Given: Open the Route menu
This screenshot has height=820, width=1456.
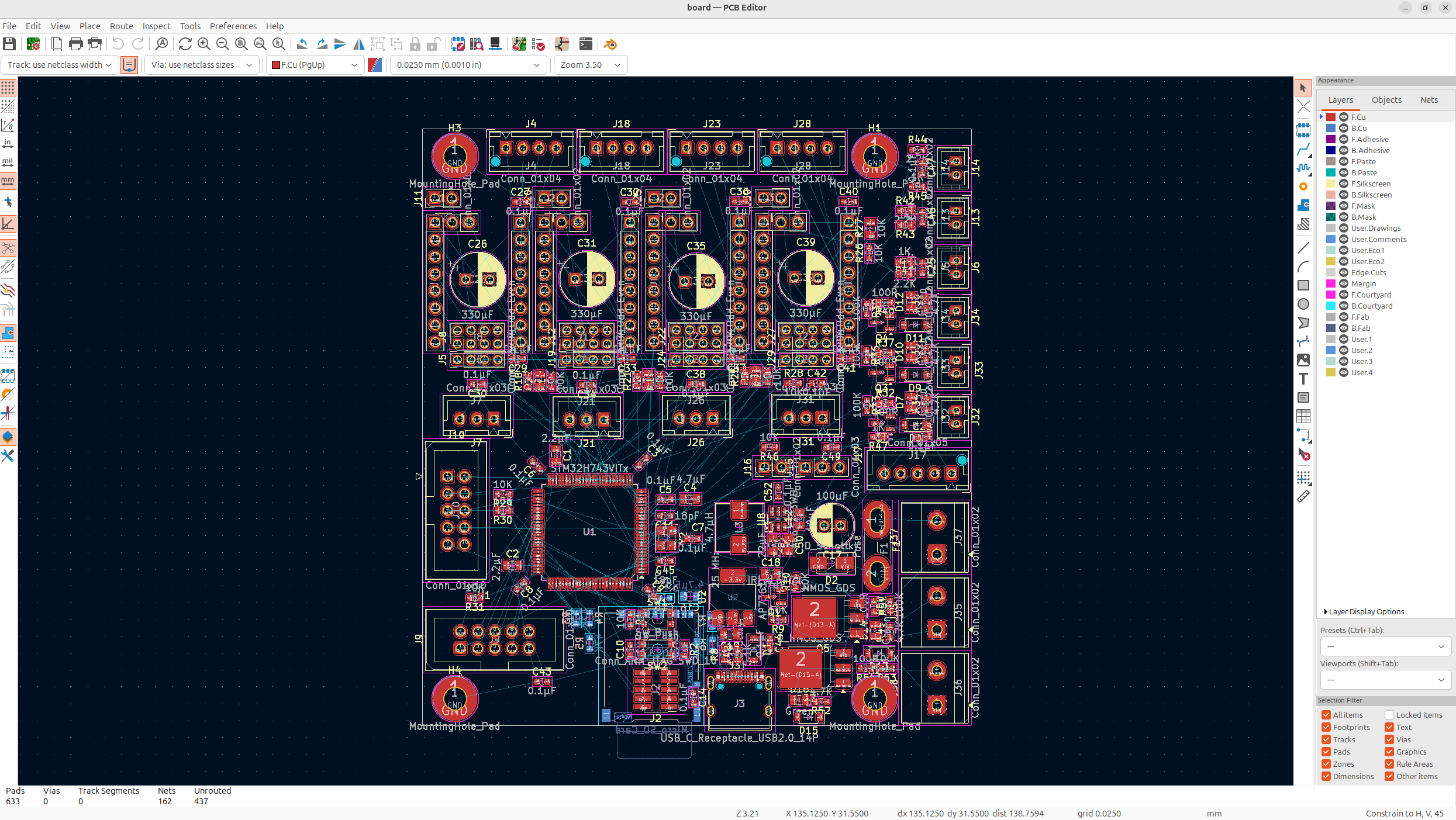Looking at the screenshot, I should [121, 26].
